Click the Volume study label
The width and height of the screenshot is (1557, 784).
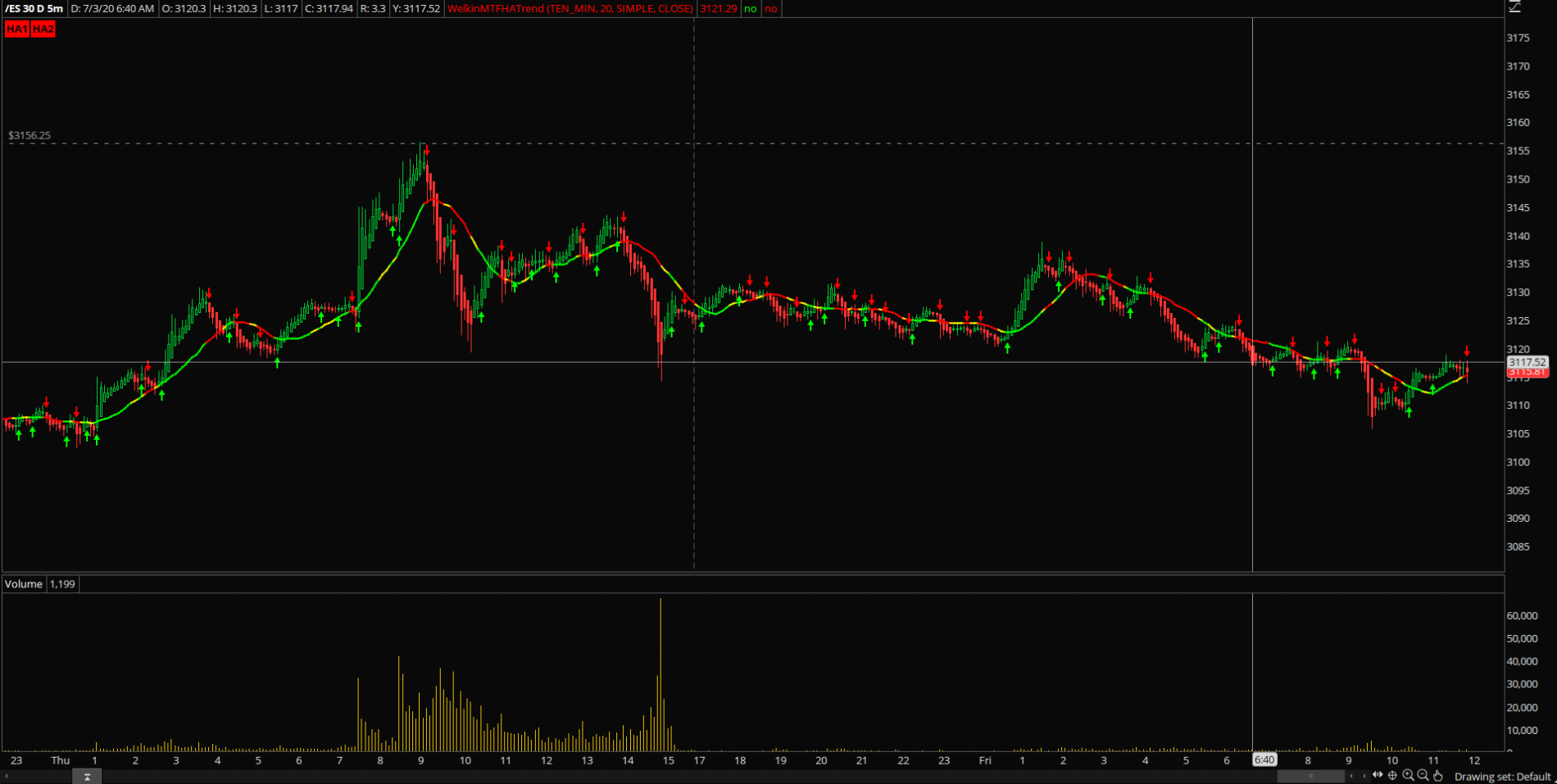pos(23,583)
